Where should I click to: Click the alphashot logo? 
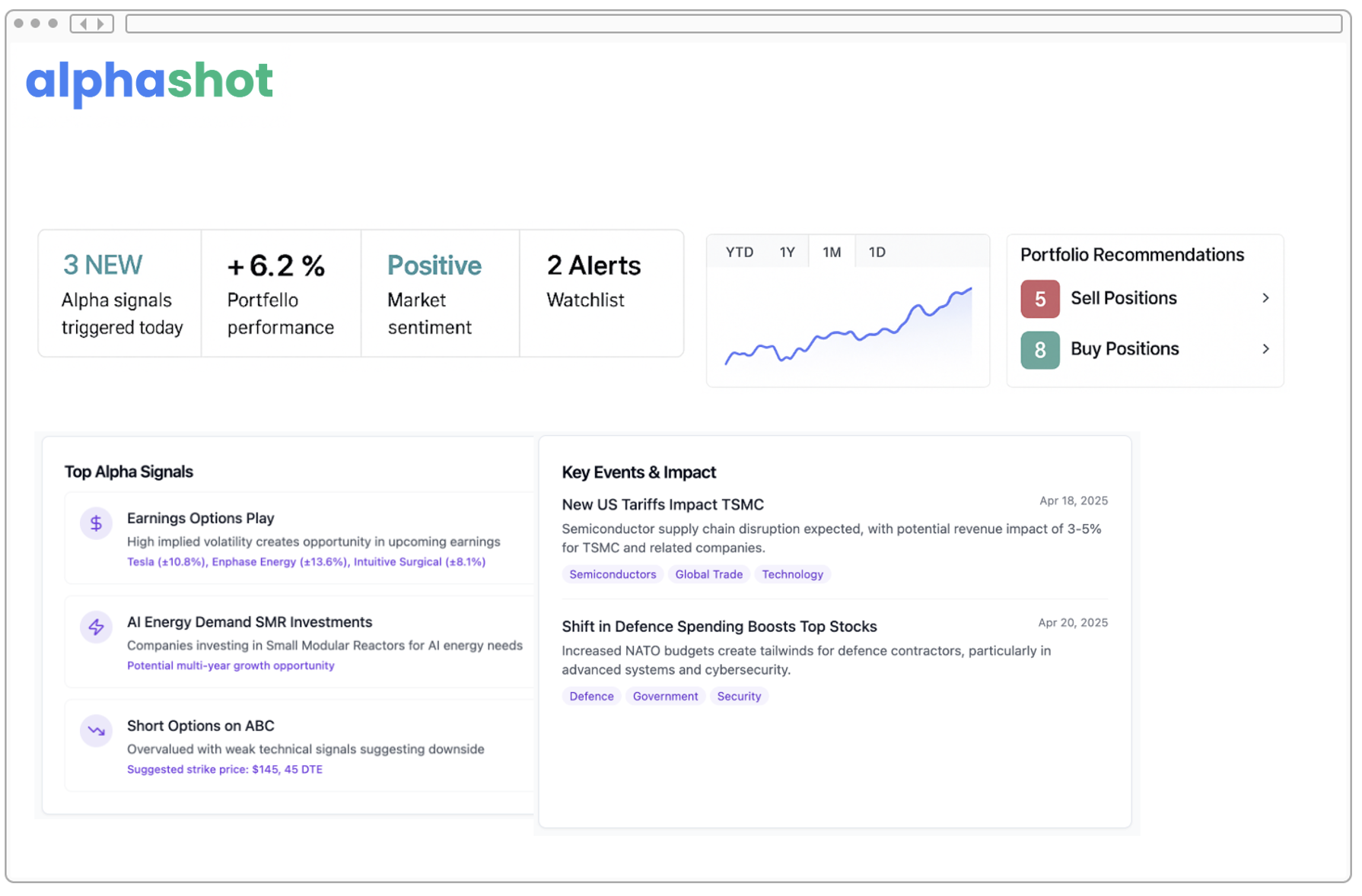(149, 81)
